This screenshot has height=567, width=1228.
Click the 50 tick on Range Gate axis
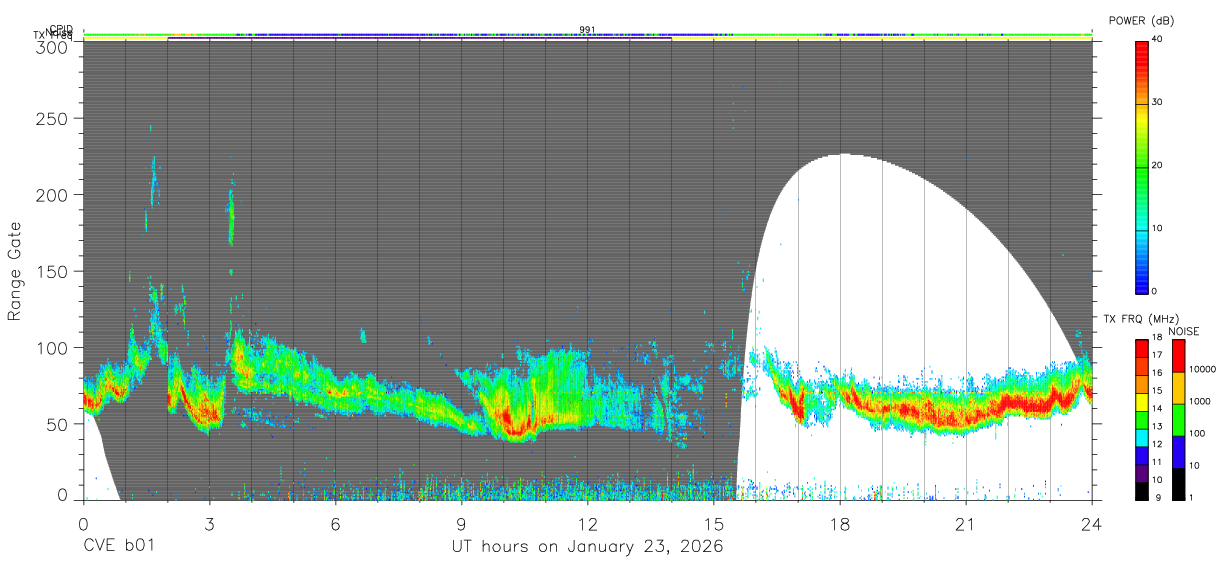tap(58, 424)
